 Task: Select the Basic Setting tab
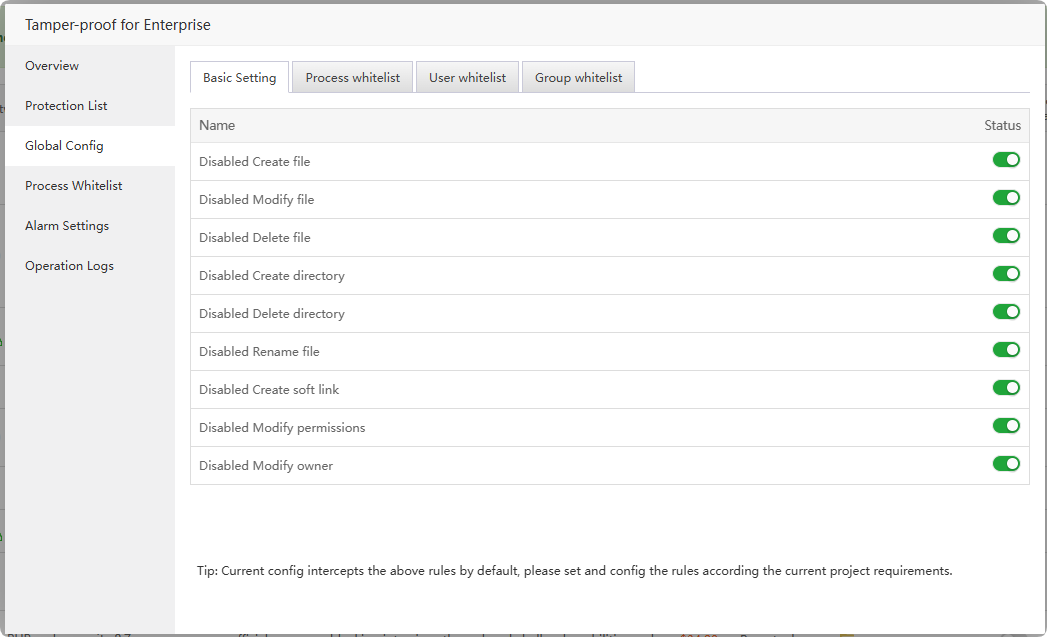[x=240, y=78]
